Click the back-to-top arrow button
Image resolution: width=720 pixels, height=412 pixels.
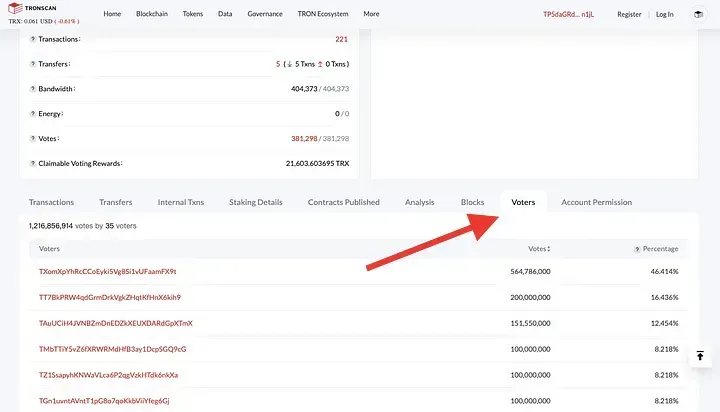(700, 356)
